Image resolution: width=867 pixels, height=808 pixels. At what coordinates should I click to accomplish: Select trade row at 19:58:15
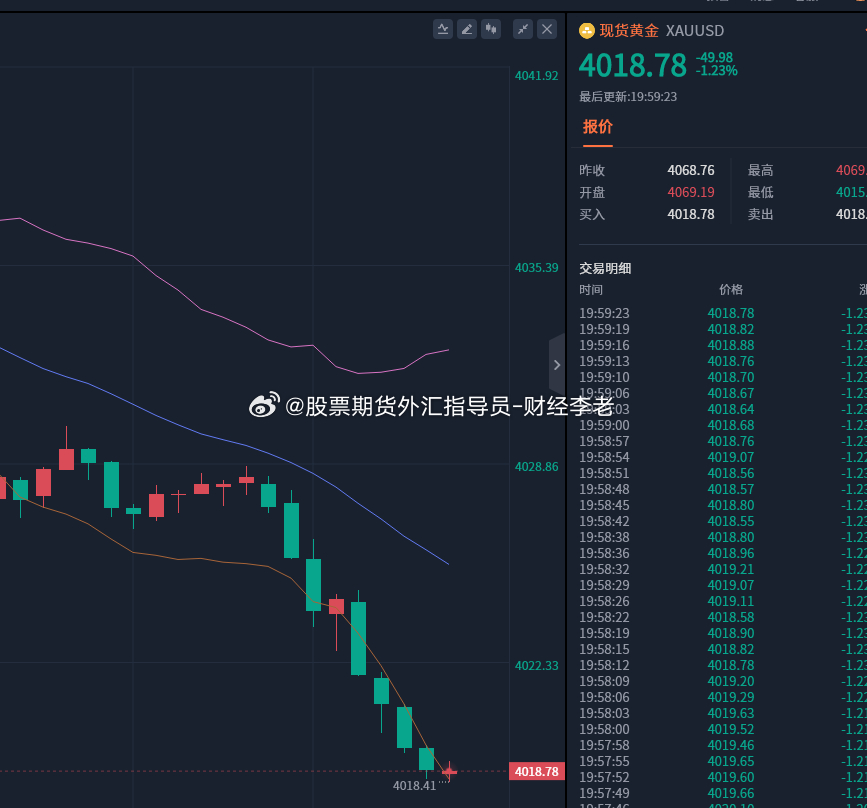coord(723,650)
